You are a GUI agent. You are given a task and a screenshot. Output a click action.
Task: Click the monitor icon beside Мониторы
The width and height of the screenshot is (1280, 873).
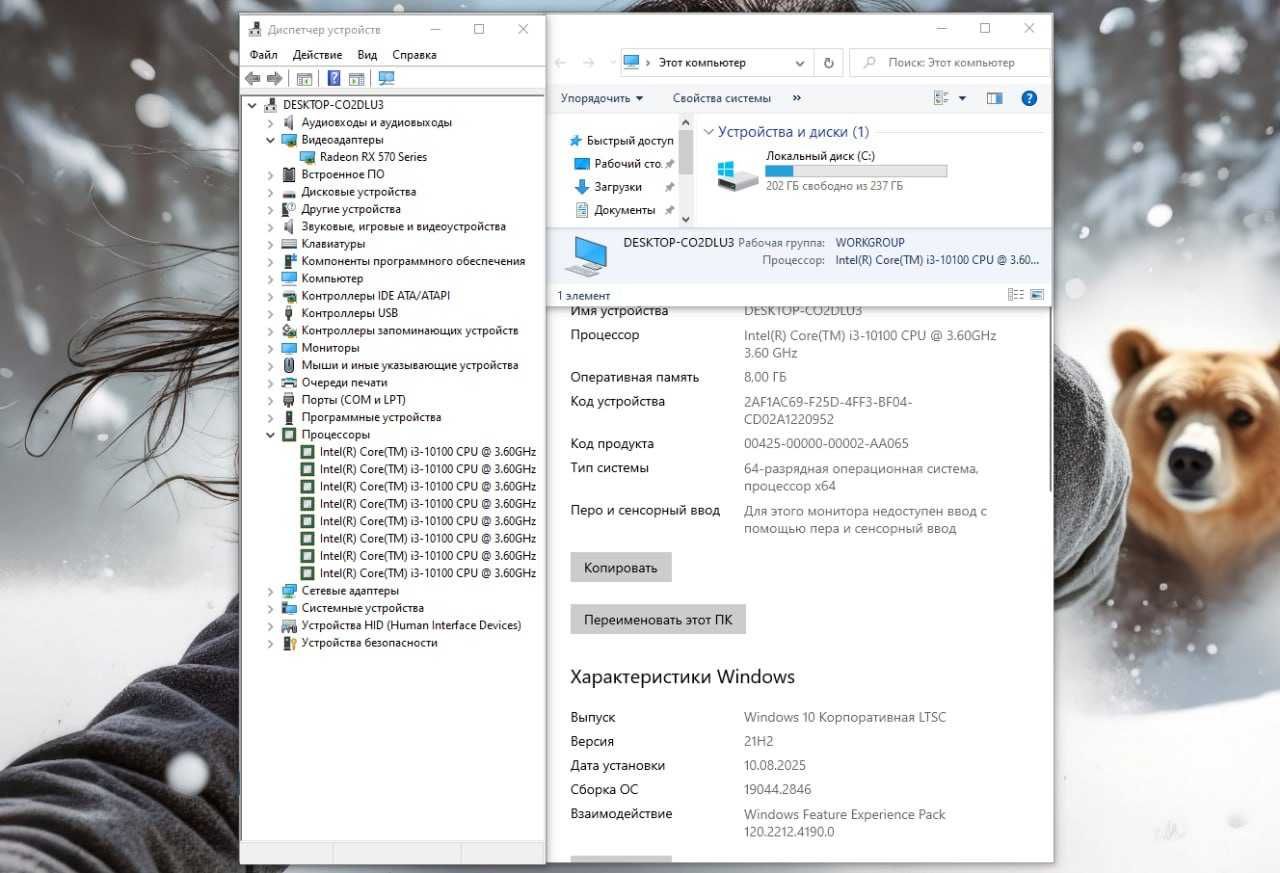(290, 348)
